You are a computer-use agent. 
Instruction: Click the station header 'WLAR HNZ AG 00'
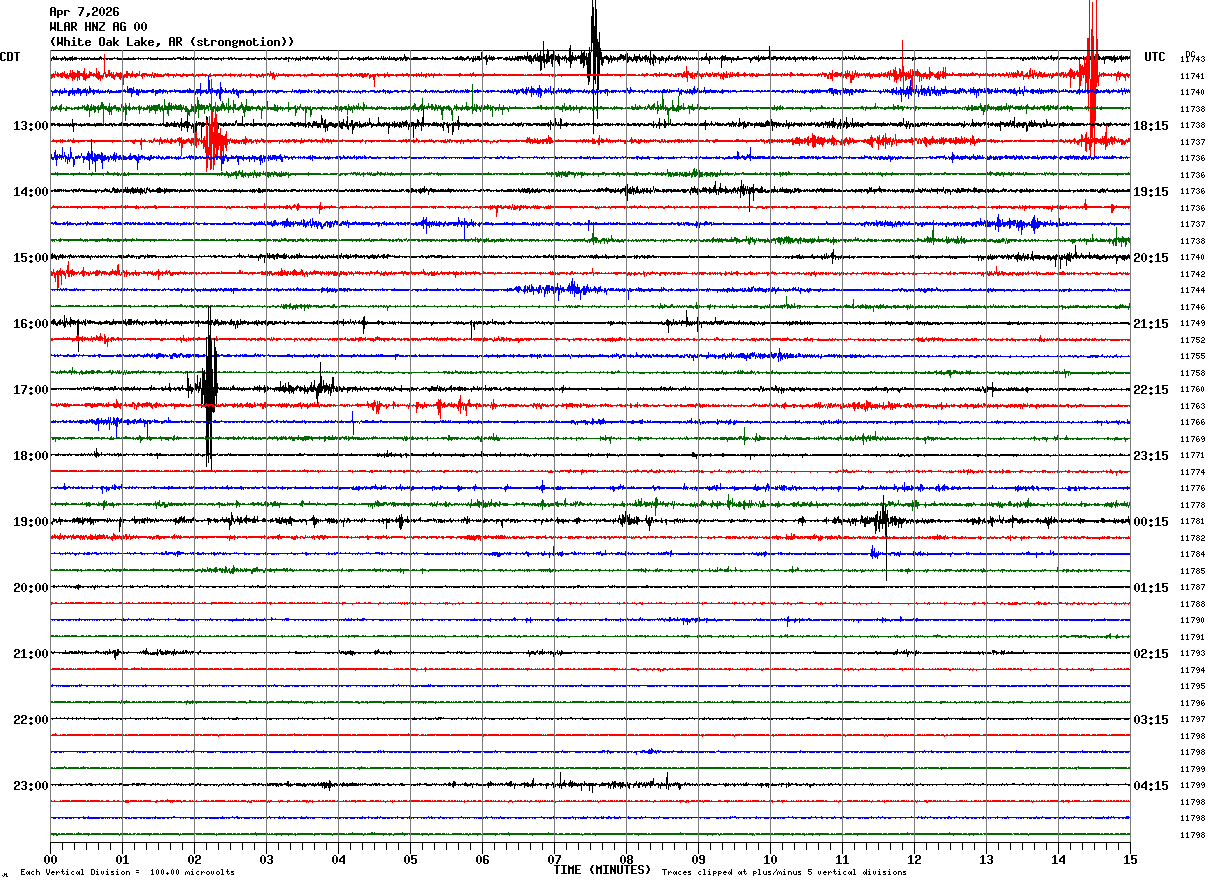[x=98, y=27]
